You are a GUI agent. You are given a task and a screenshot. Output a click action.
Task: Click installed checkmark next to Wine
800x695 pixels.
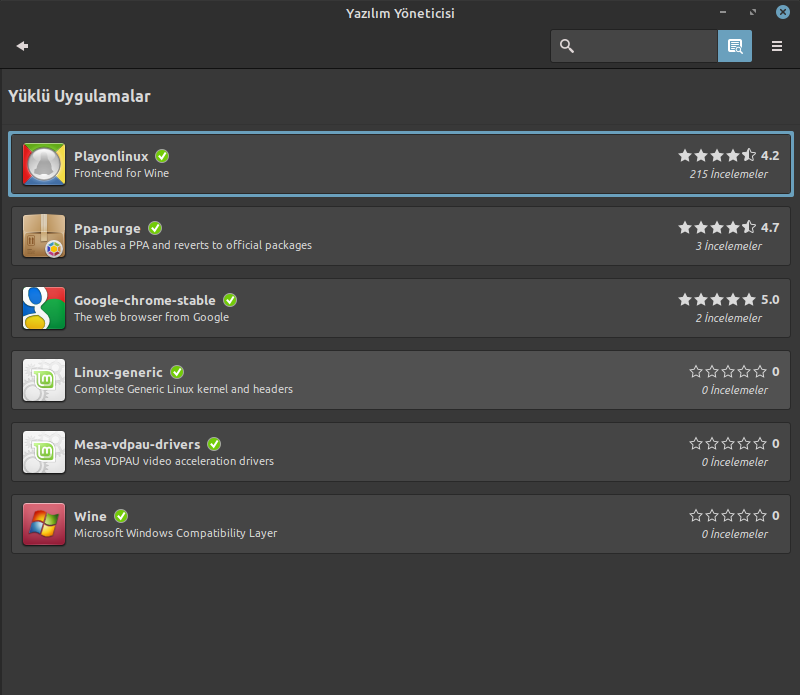pos(121,516)
